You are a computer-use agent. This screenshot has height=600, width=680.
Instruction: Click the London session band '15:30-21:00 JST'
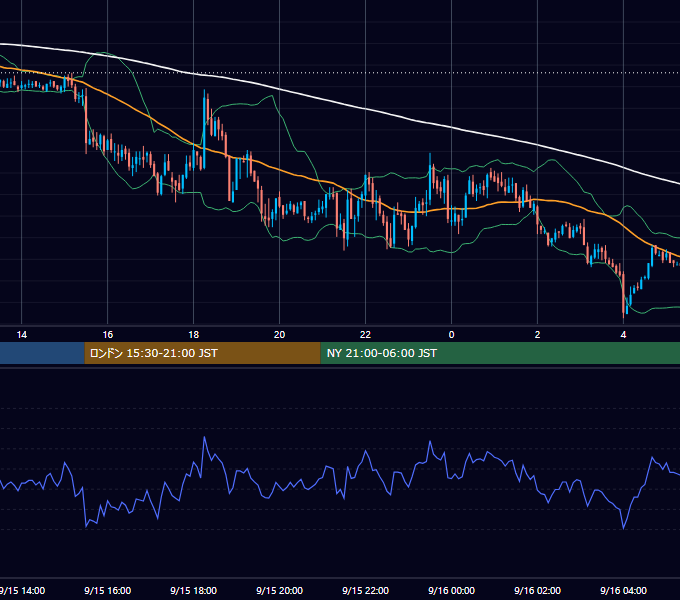(202, 353)
